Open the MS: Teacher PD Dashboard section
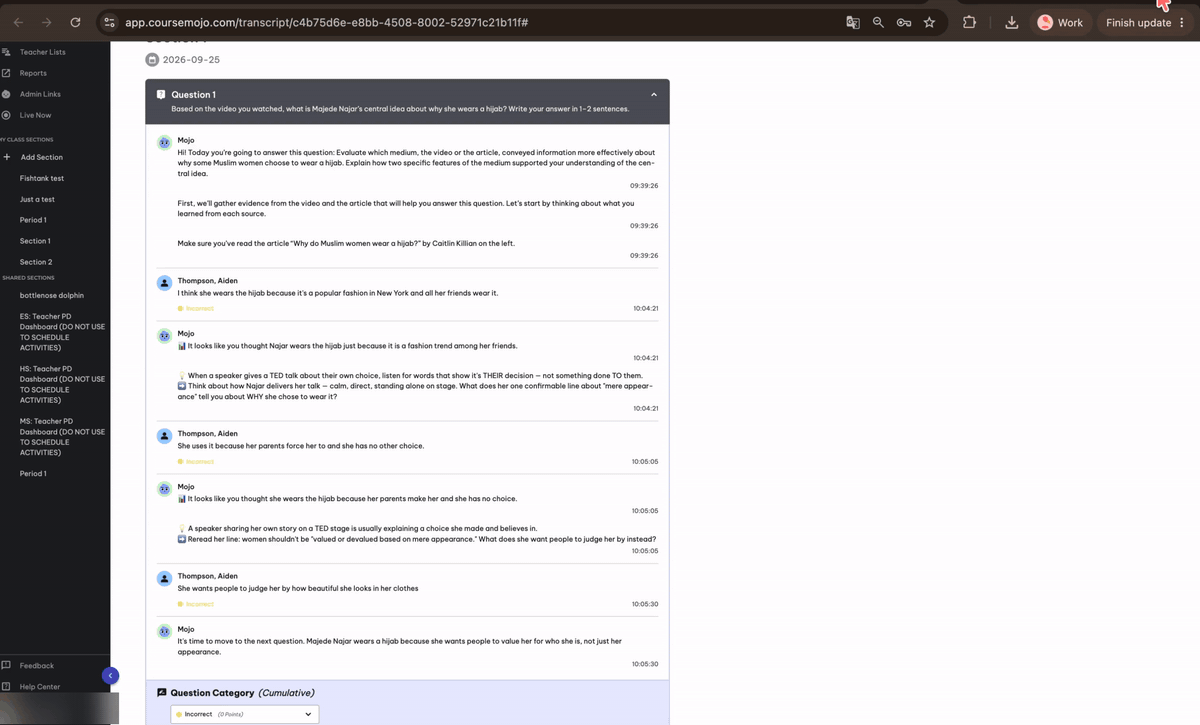This screenshot has width=1200, height=725. pyautogui.click(x=62, y=437)
